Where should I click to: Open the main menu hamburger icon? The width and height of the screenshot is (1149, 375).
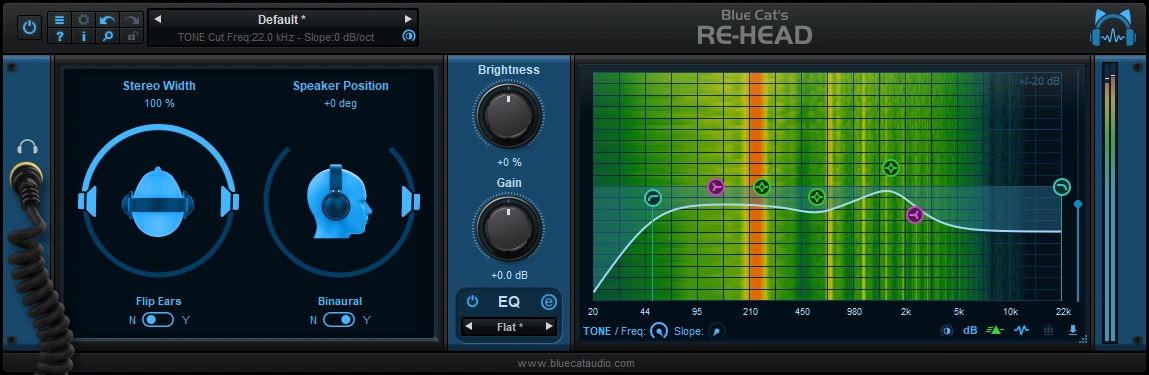59,21
